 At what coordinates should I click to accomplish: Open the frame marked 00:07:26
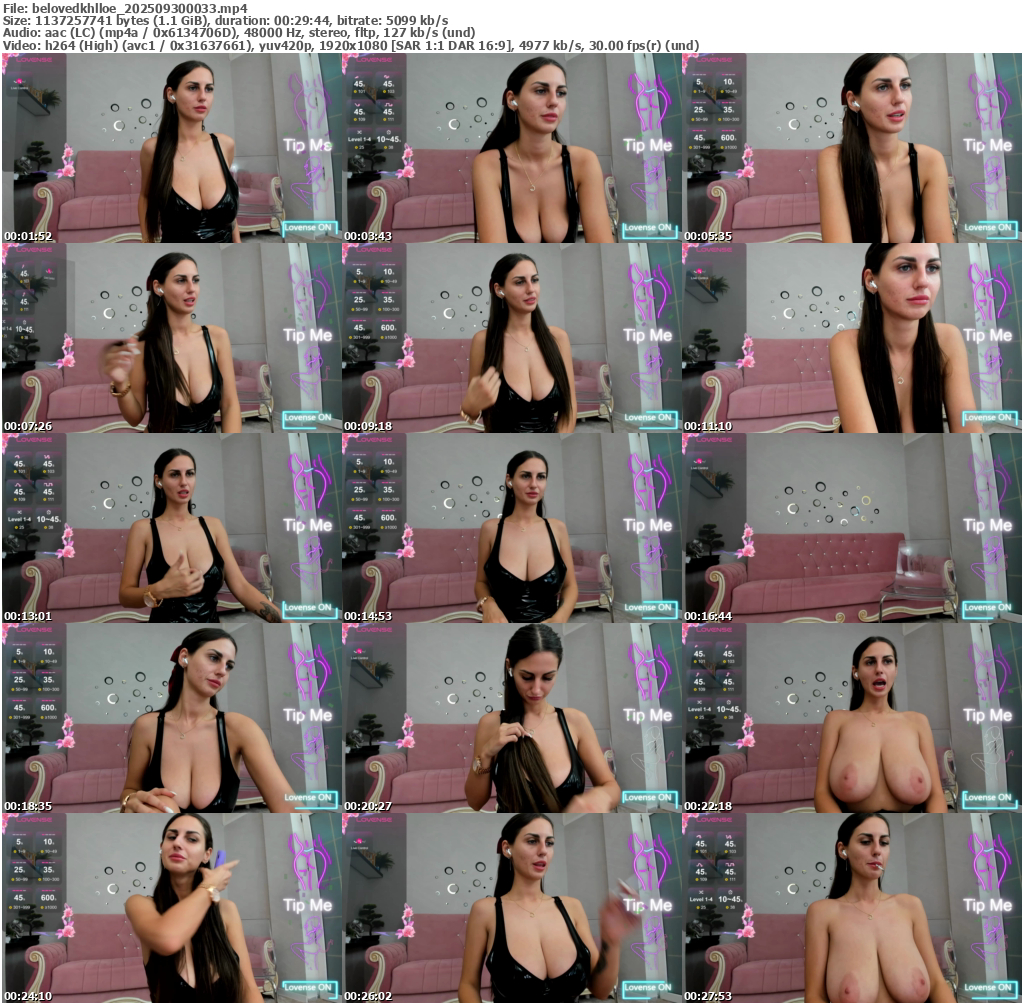coord(171,338)
